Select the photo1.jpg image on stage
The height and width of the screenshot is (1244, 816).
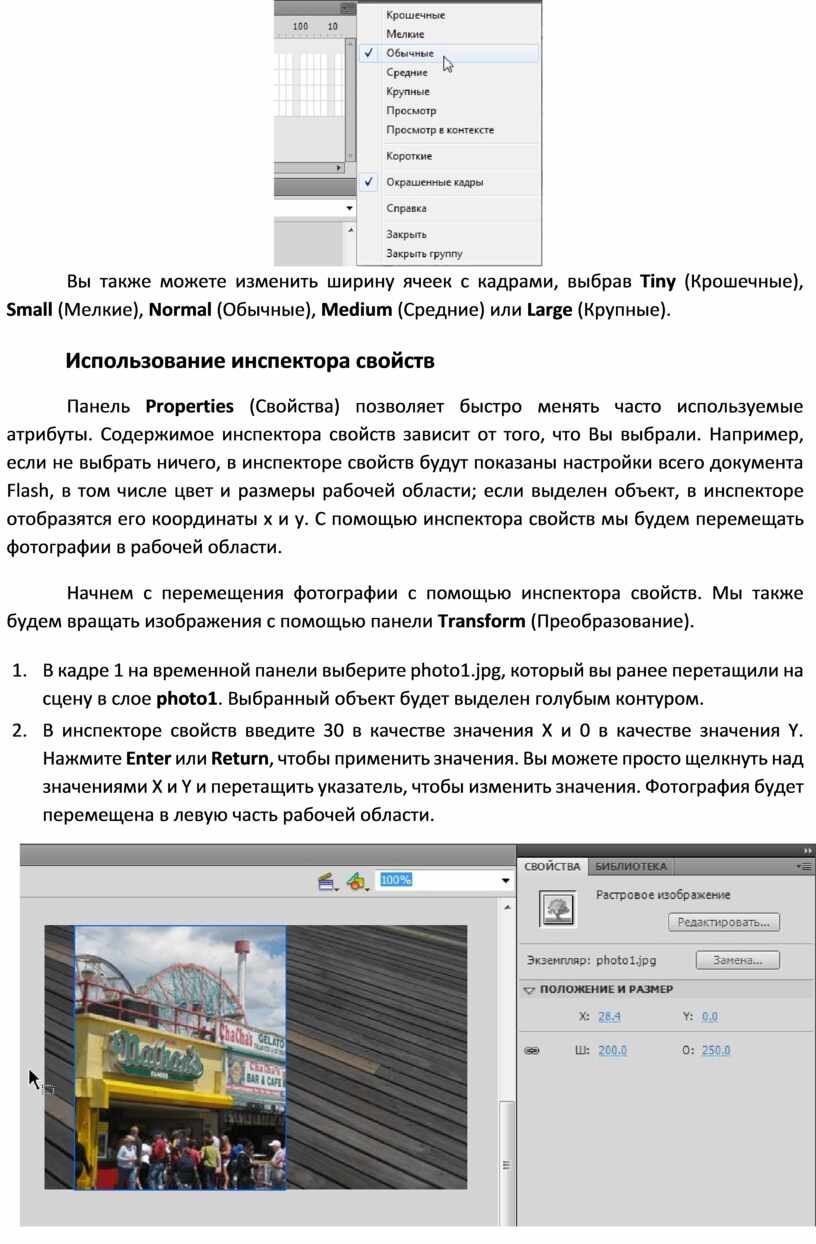[x=180, y=1057]
